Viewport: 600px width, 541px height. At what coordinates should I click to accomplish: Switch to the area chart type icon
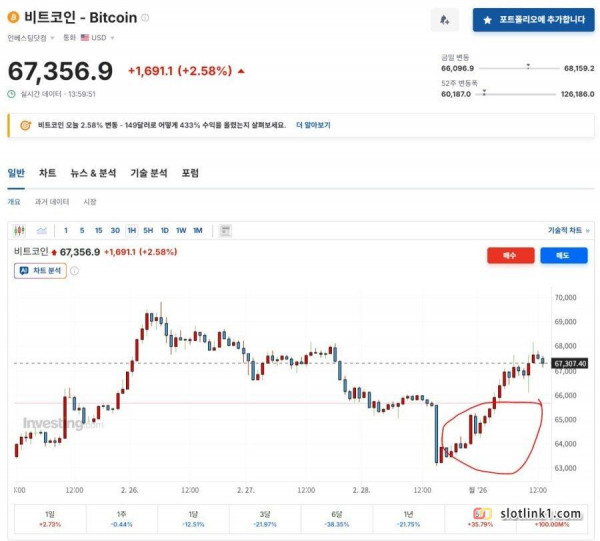[x=39, y=231]
